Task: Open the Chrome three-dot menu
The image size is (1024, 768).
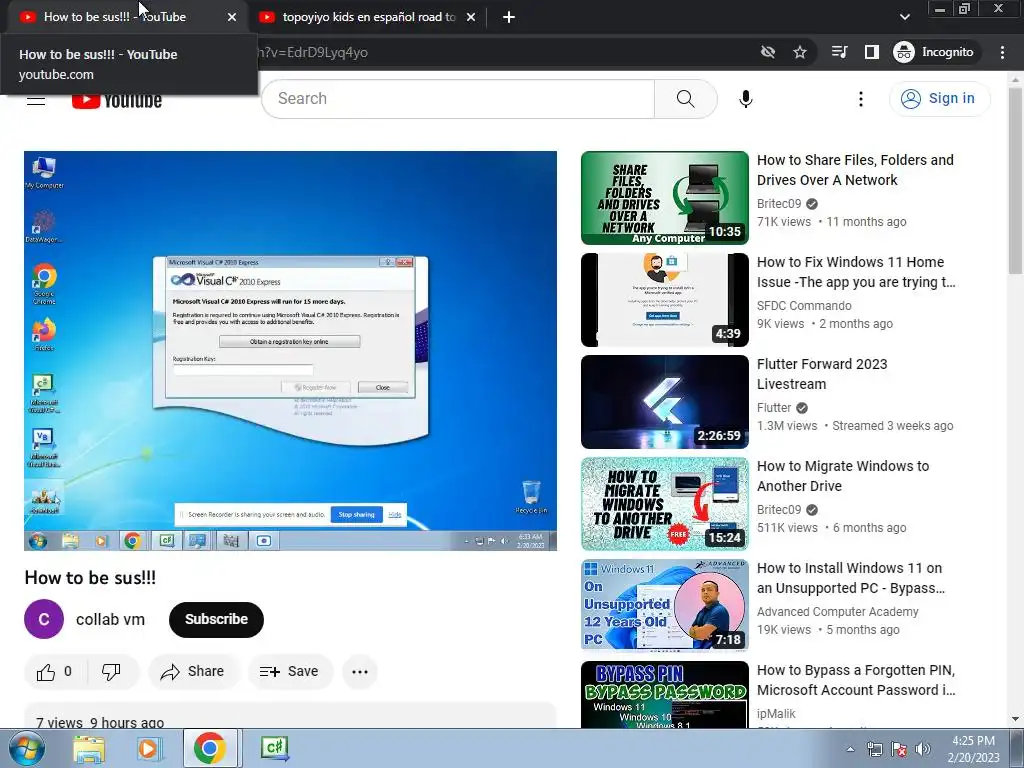Action: pos(1002,52)
